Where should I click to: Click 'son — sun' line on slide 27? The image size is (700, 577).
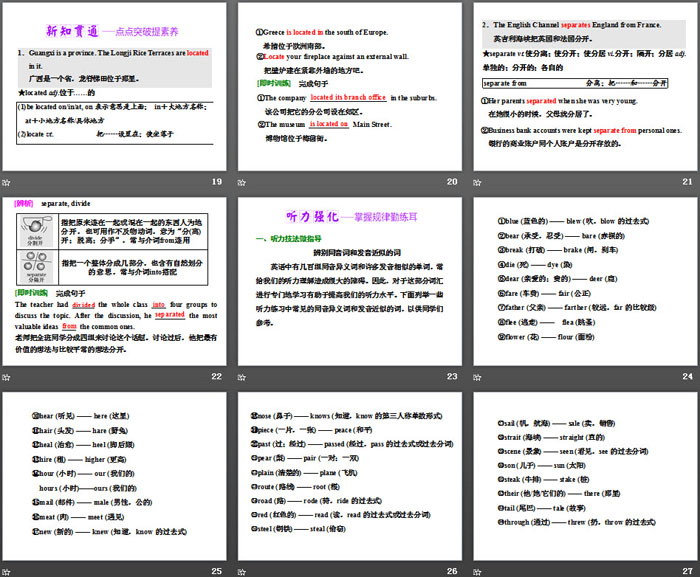542,465
